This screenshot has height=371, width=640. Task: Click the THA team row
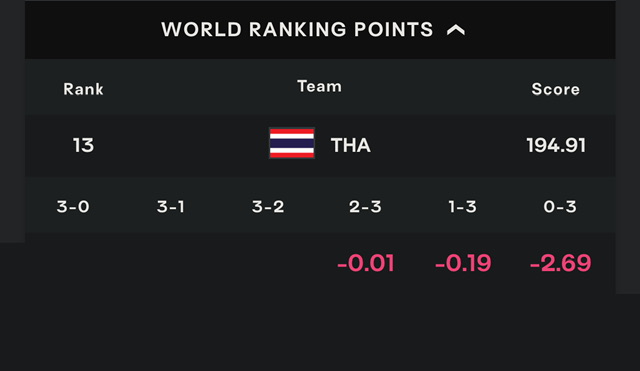[x=320, y=146]
